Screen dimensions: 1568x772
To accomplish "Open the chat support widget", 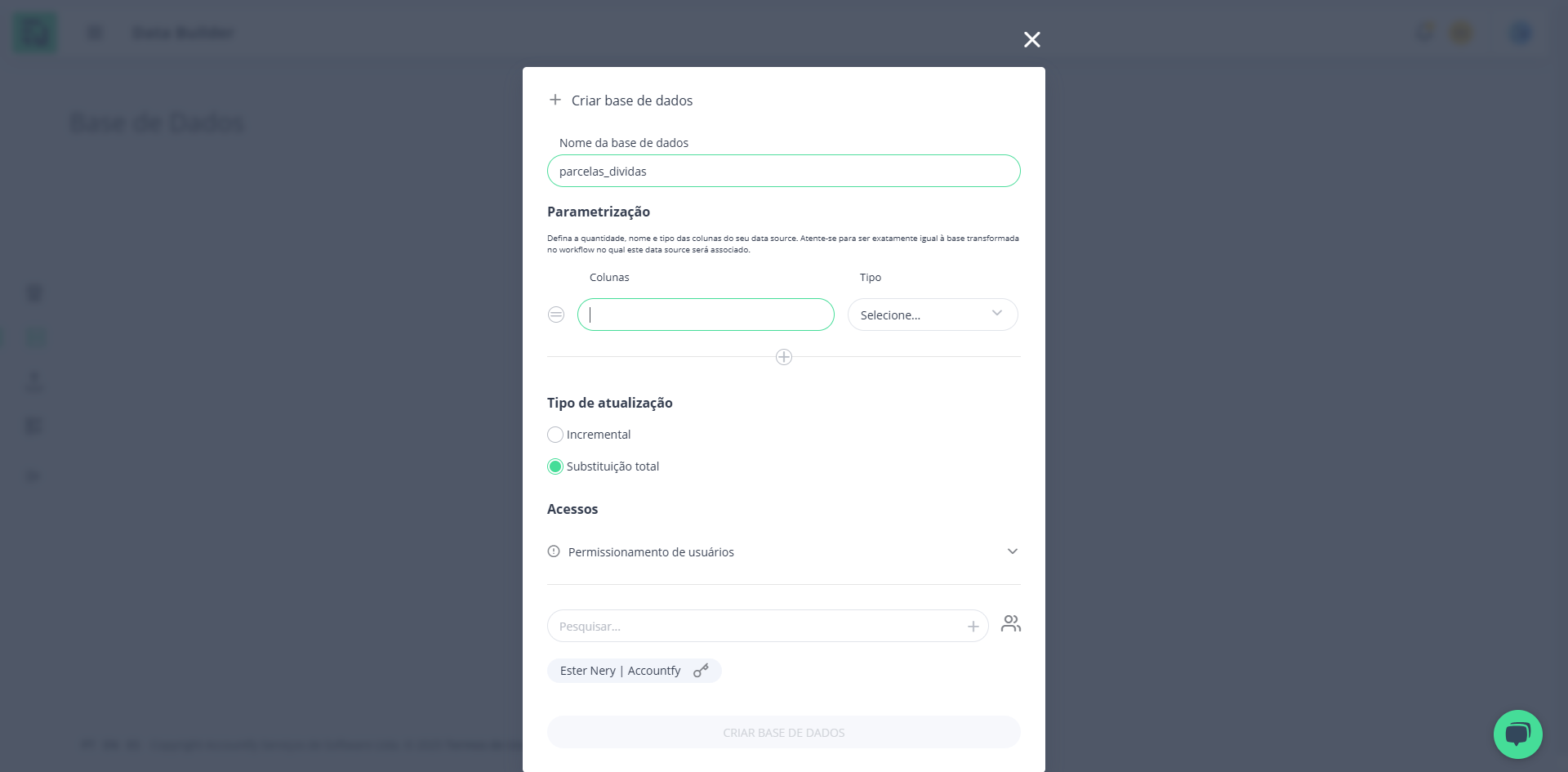I will tap(1518, 734).
